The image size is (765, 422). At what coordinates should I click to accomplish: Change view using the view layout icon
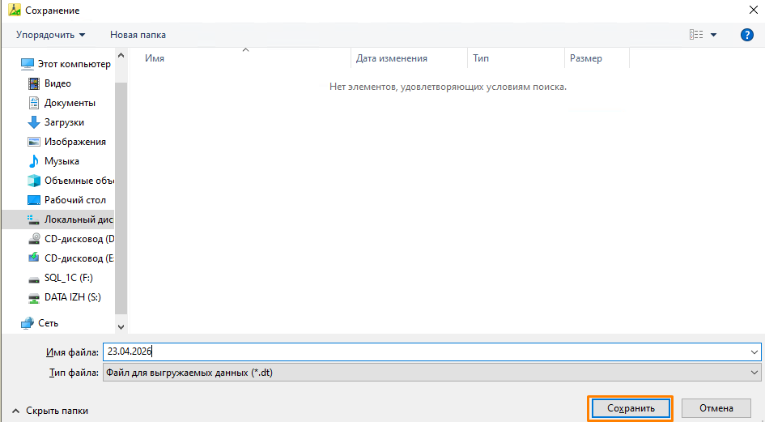(696, 35)
